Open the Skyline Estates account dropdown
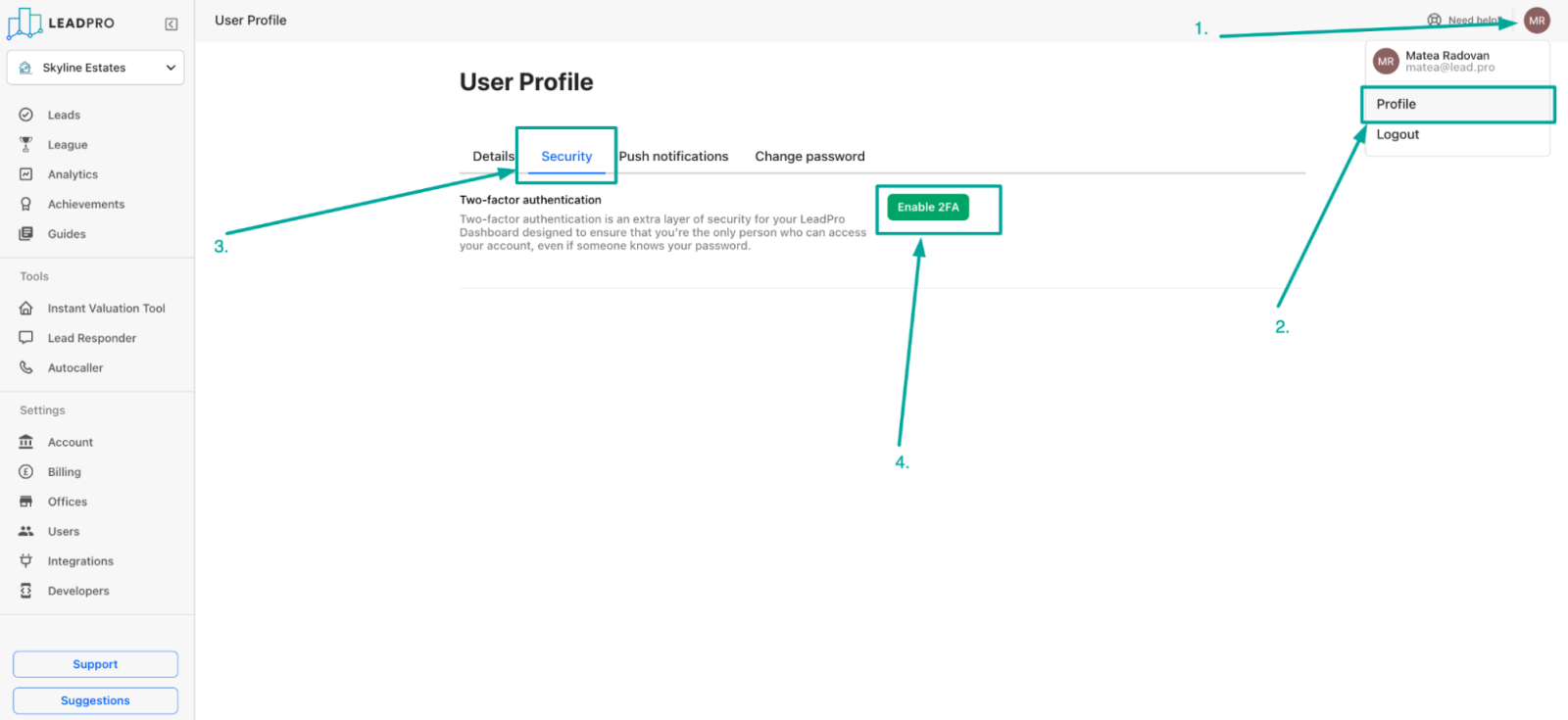 [95, 68]
